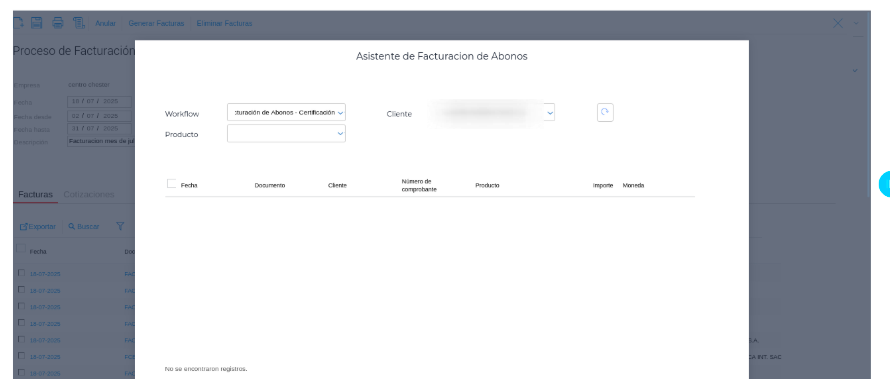Toggle the select-all checkbox beside Fecha in dialog
Screen dimensions: 890x390
[171, 183]
